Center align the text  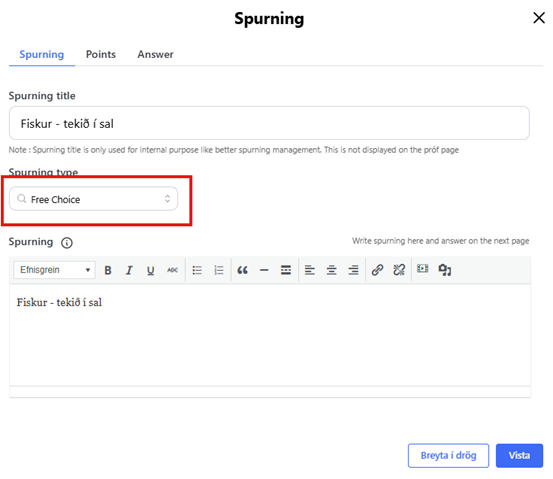pyautogui.click(x=332, y=270)
